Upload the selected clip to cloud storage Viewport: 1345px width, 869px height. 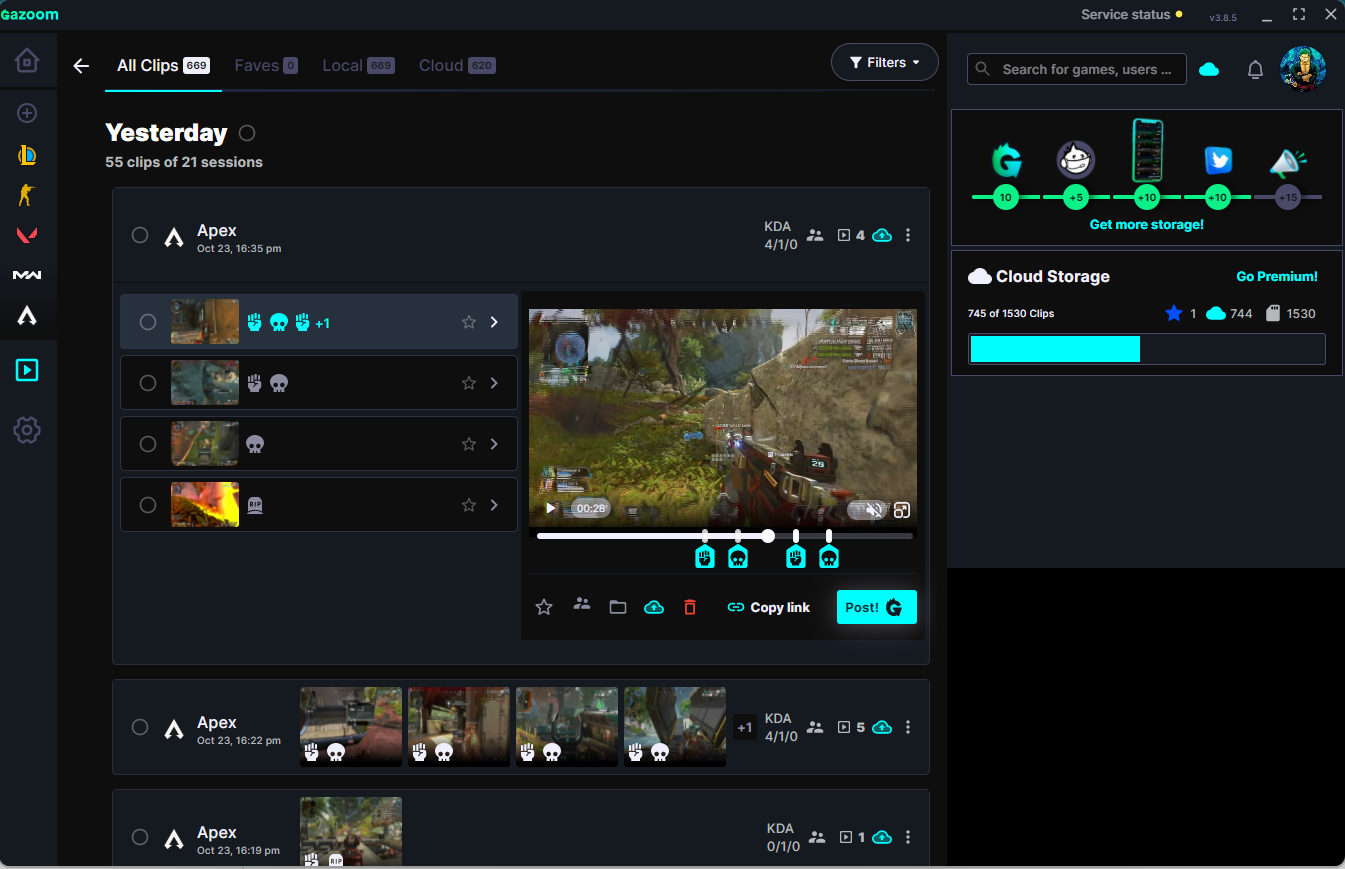coord(654,606)
